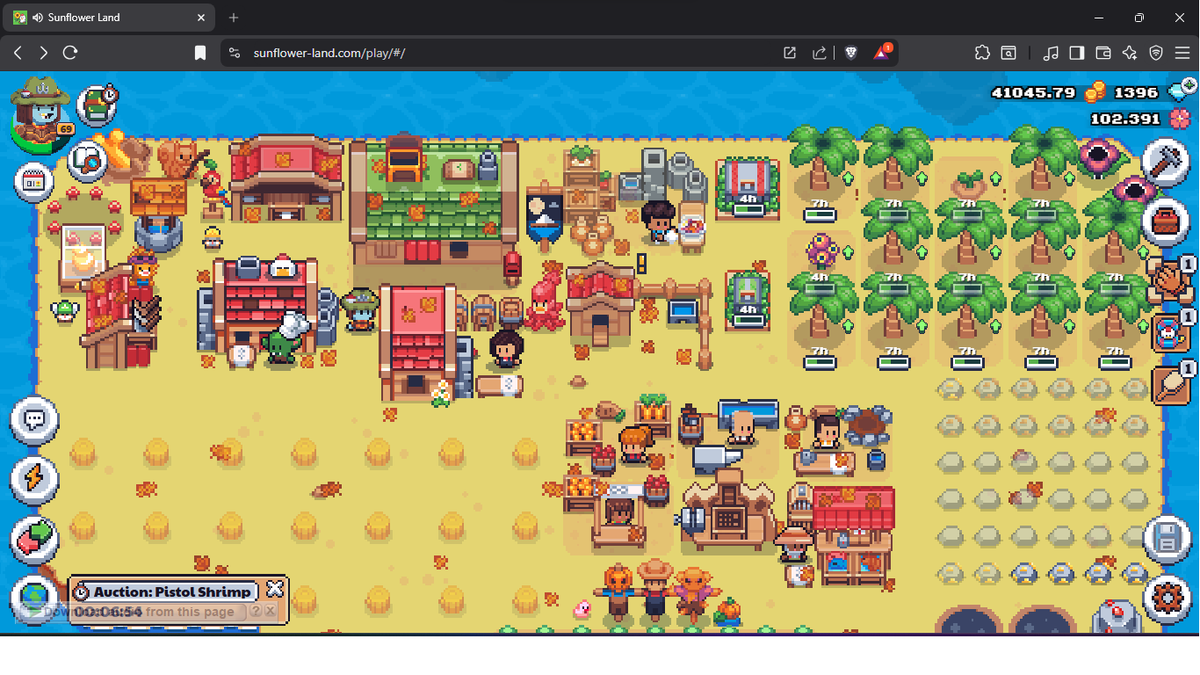Go forward to next page
This screenshot has width=1200, height=675.
pos(43,53)
